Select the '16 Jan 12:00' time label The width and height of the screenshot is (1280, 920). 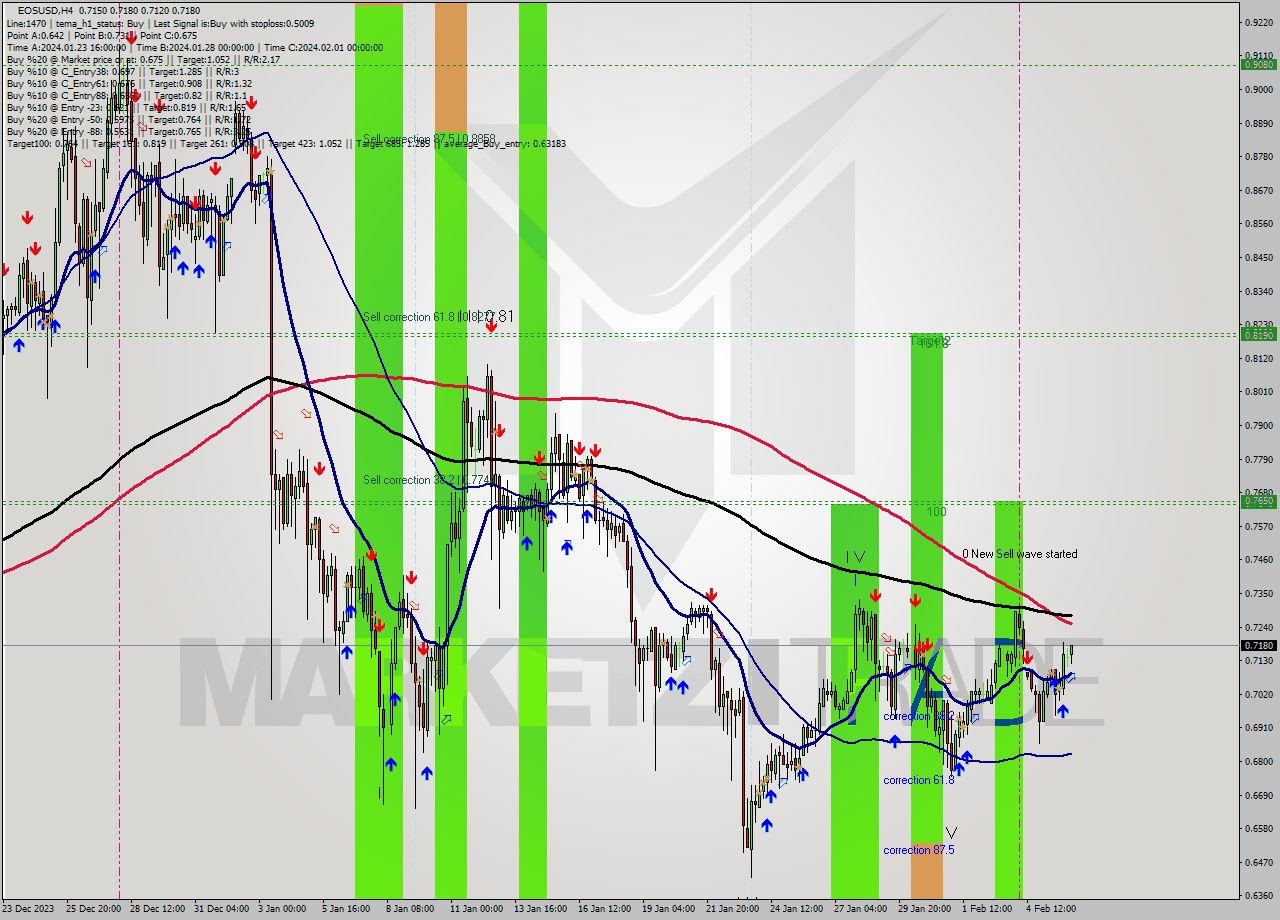(604, 909)
